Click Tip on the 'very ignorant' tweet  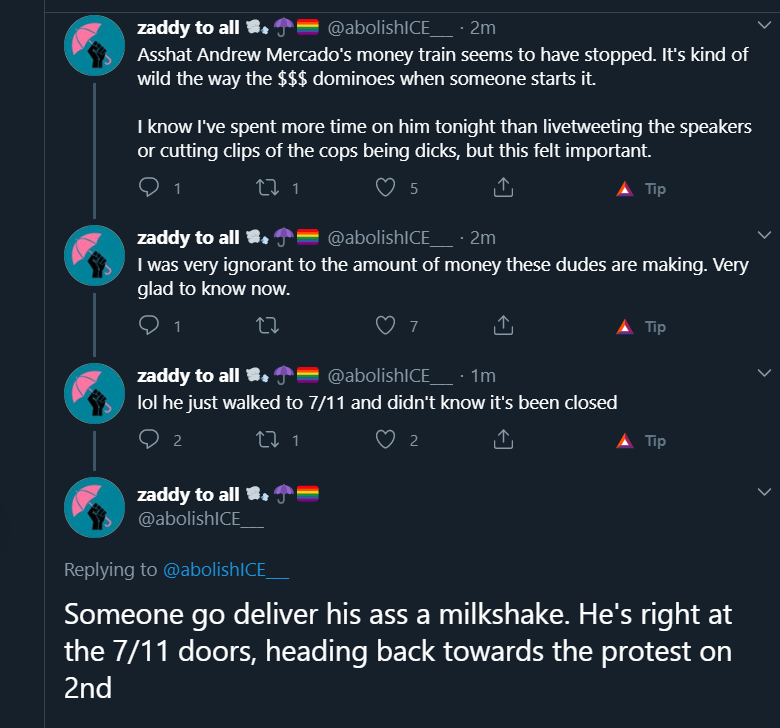point(641,326)
